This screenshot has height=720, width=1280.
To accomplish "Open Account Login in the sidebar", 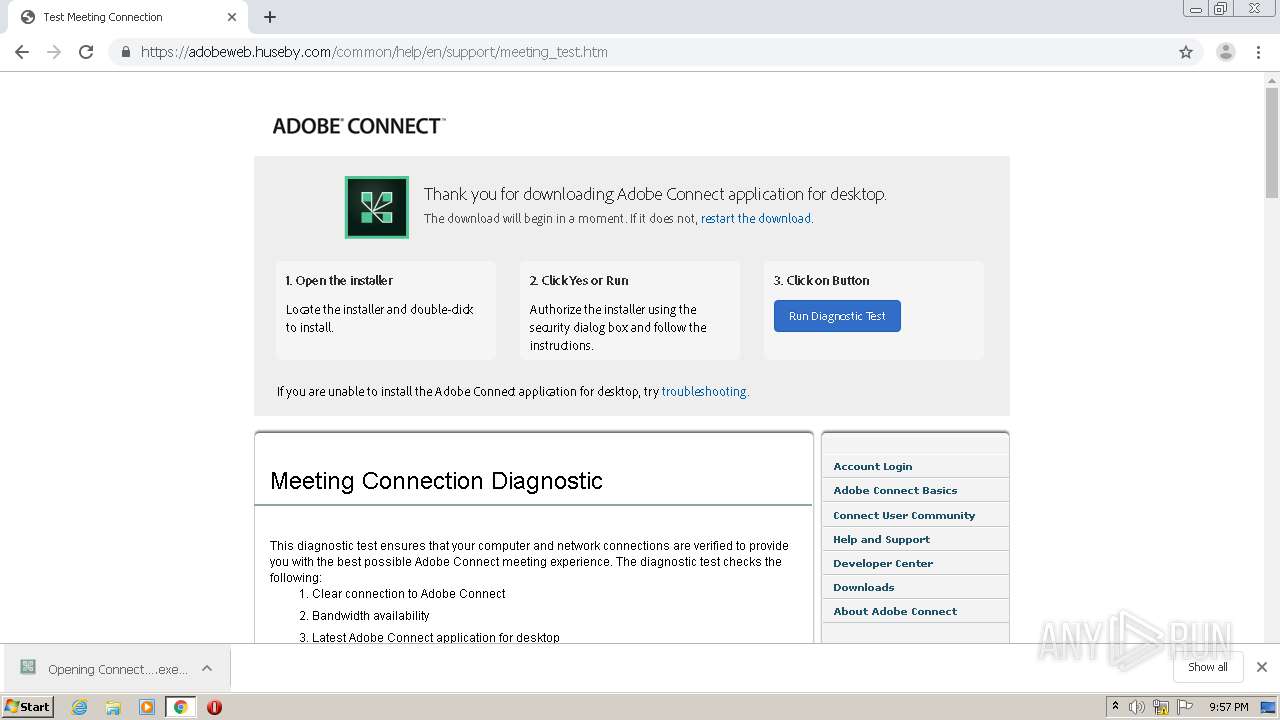I will click(873, 466).
